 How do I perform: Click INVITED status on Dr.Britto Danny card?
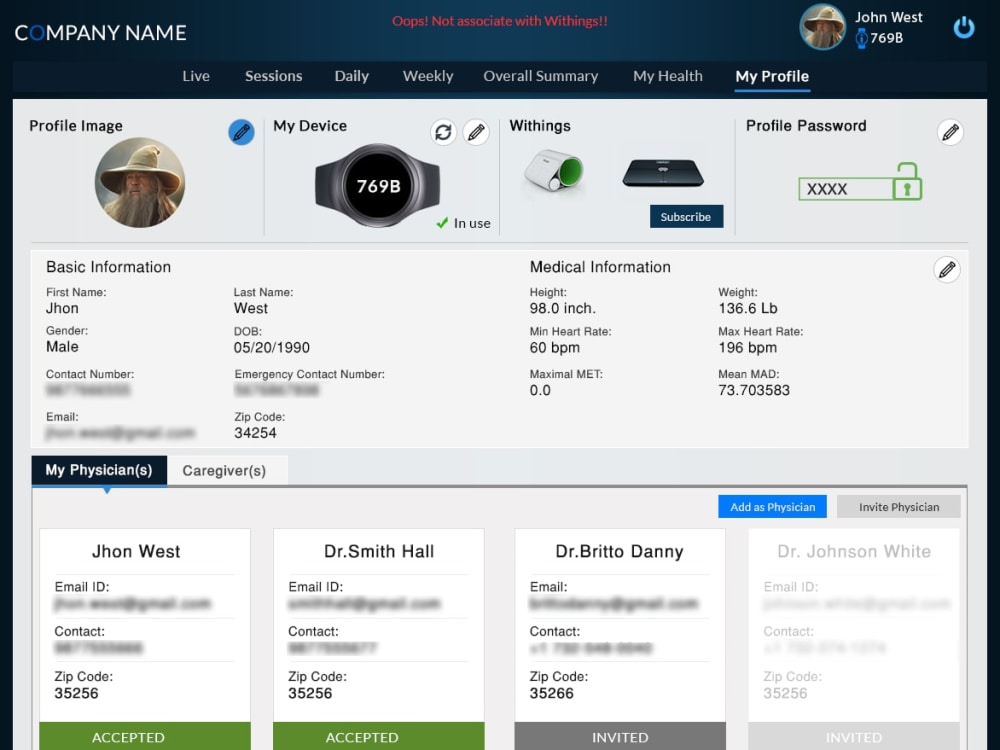click(x=620, y=737)
